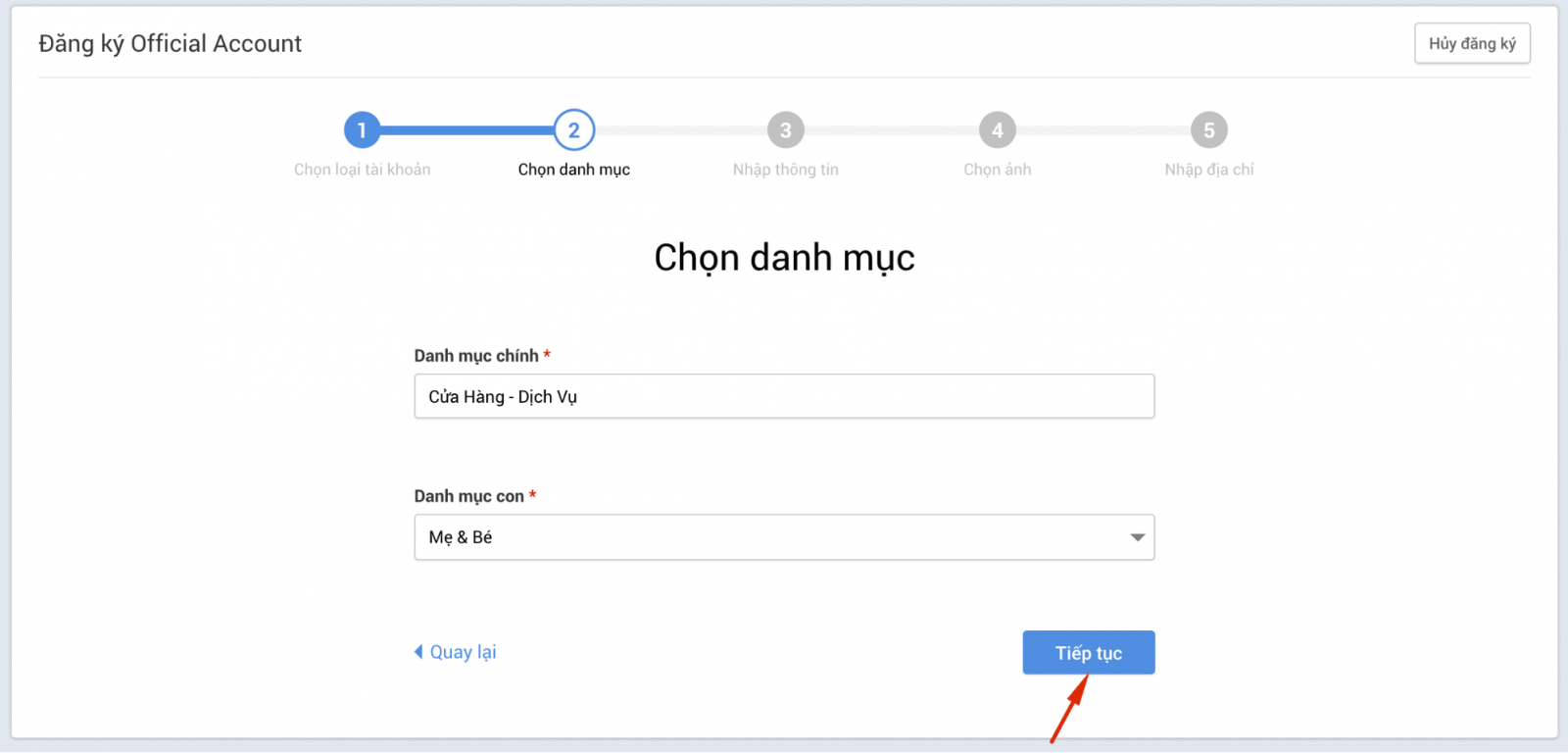Select step 2 circle in progress bar

[x=573, y=129]
